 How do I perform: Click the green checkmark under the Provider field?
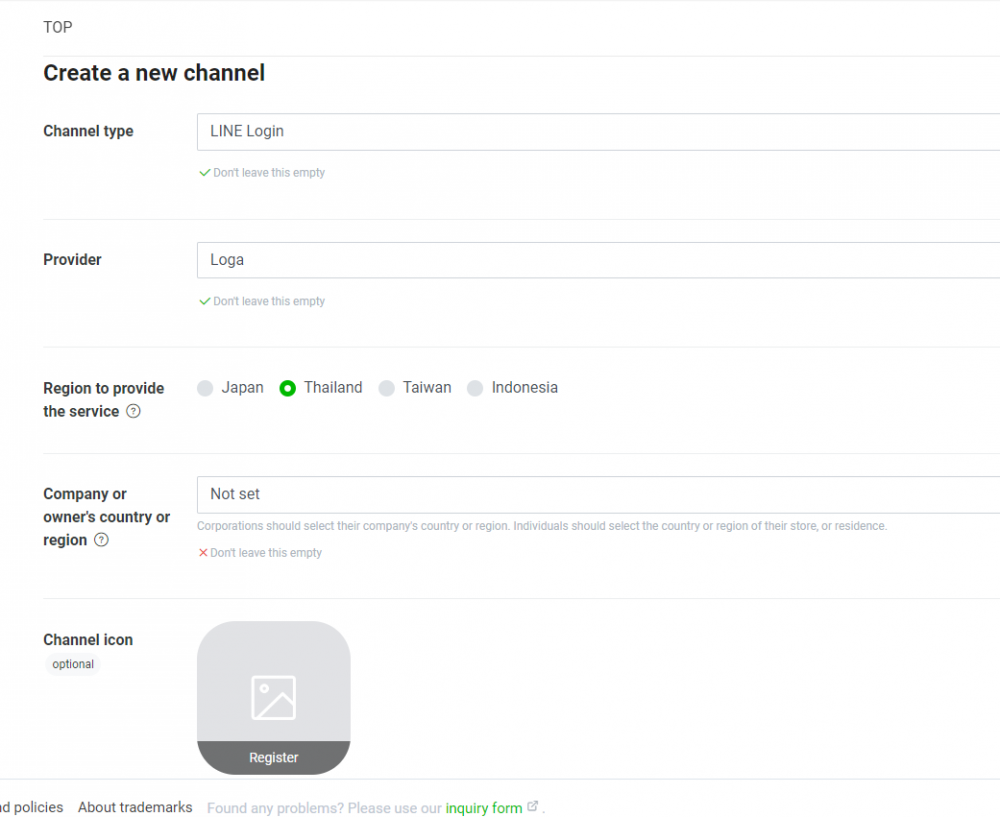(x=203, y=301)
